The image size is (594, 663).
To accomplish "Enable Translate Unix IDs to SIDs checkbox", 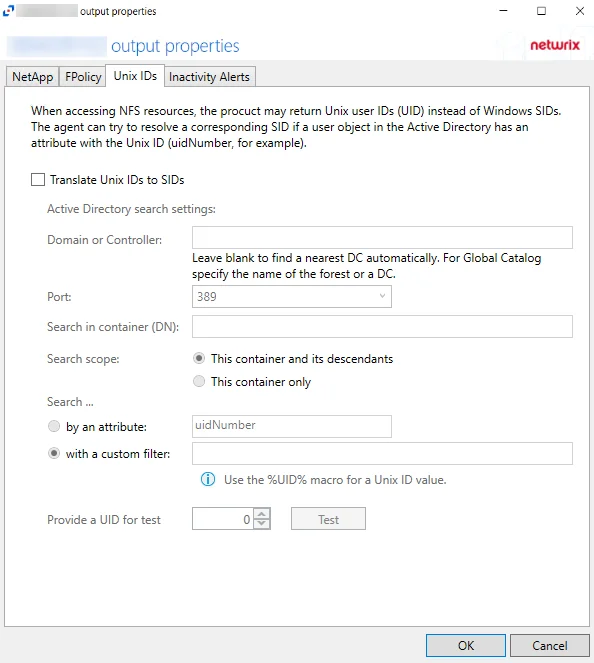I will pyautogui.click(x=38, y=180).
